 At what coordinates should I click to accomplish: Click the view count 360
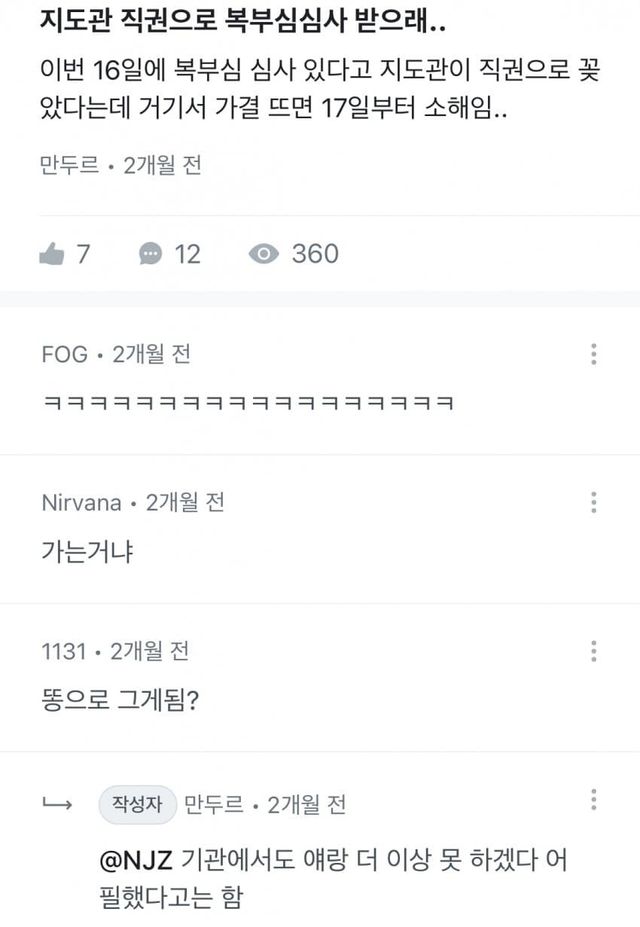[x=315, y=254]
